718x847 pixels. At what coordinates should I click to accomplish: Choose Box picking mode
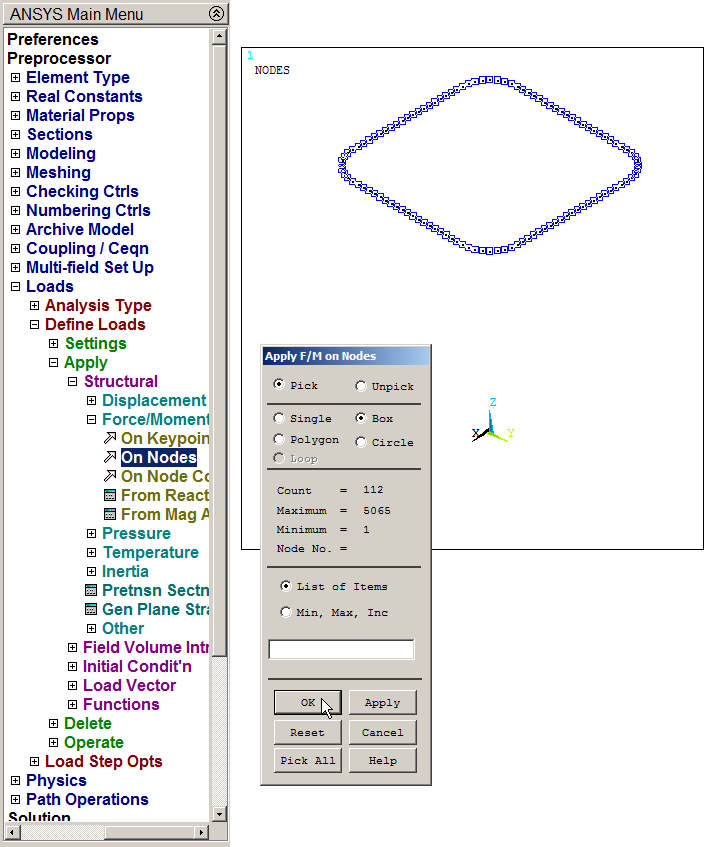click(x=361, y=418)
